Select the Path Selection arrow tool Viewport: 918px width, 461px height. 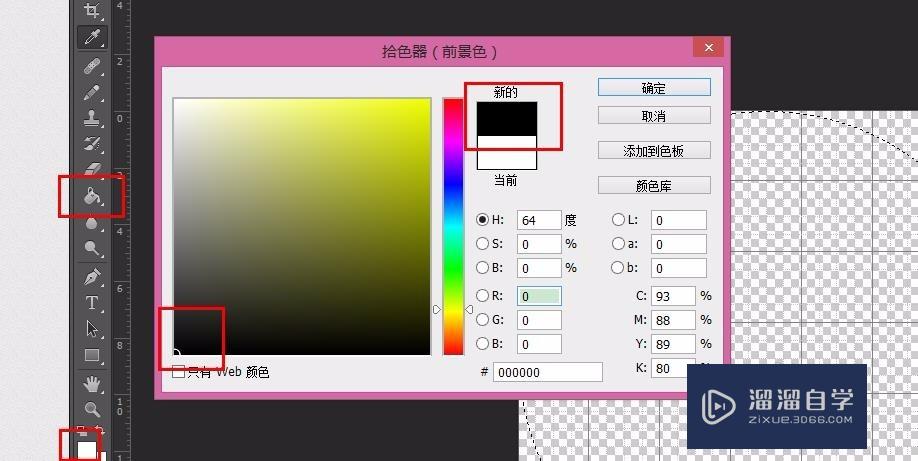click(92, 329)
